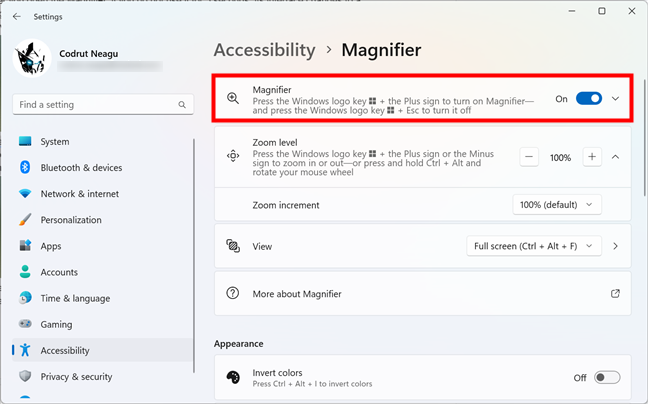Click the Privacy & security shield icon
Screen dimensions: 648x404
coord(25,377)
